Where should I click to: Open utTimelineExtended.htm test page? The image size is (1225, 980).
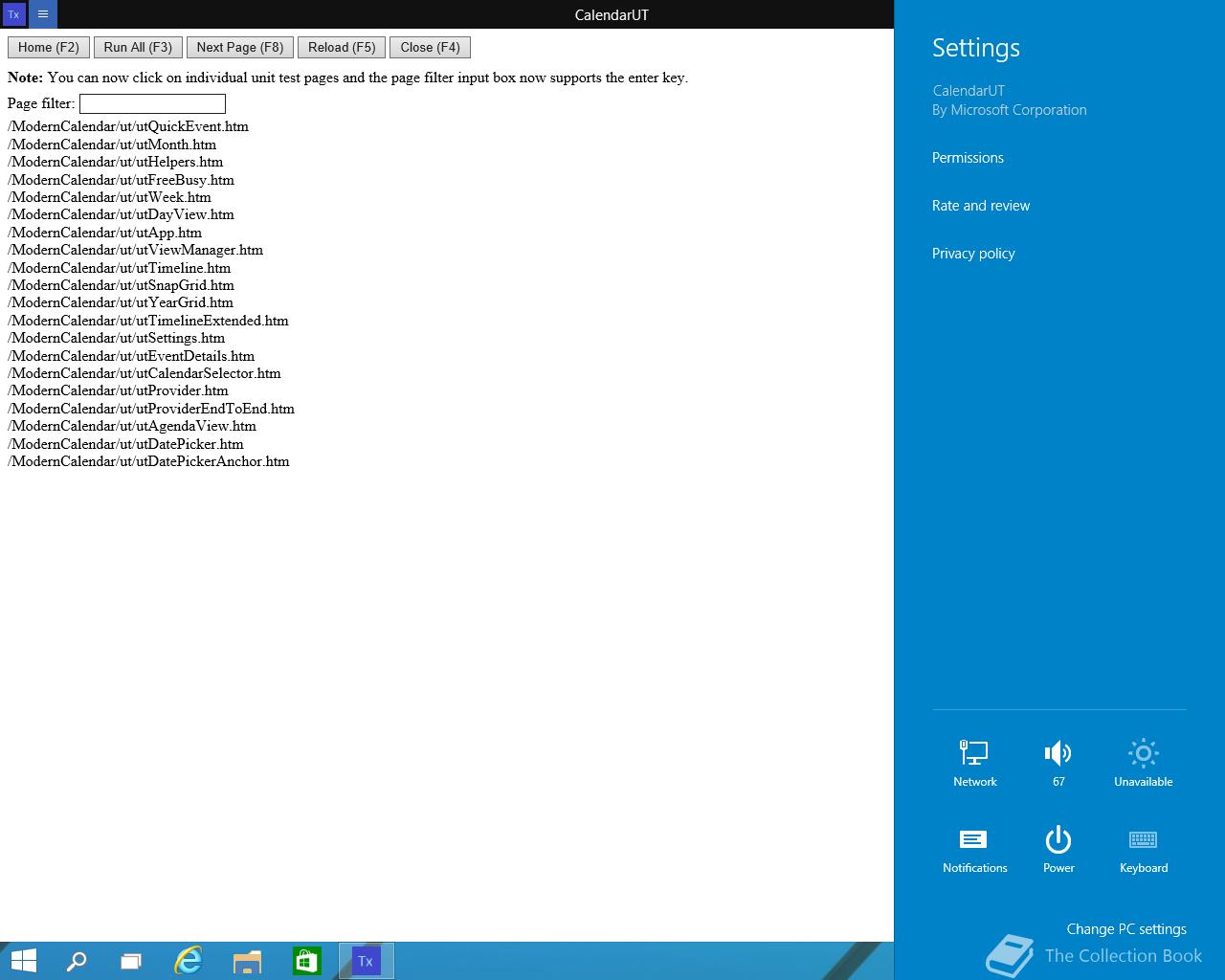tap(148, 321)
